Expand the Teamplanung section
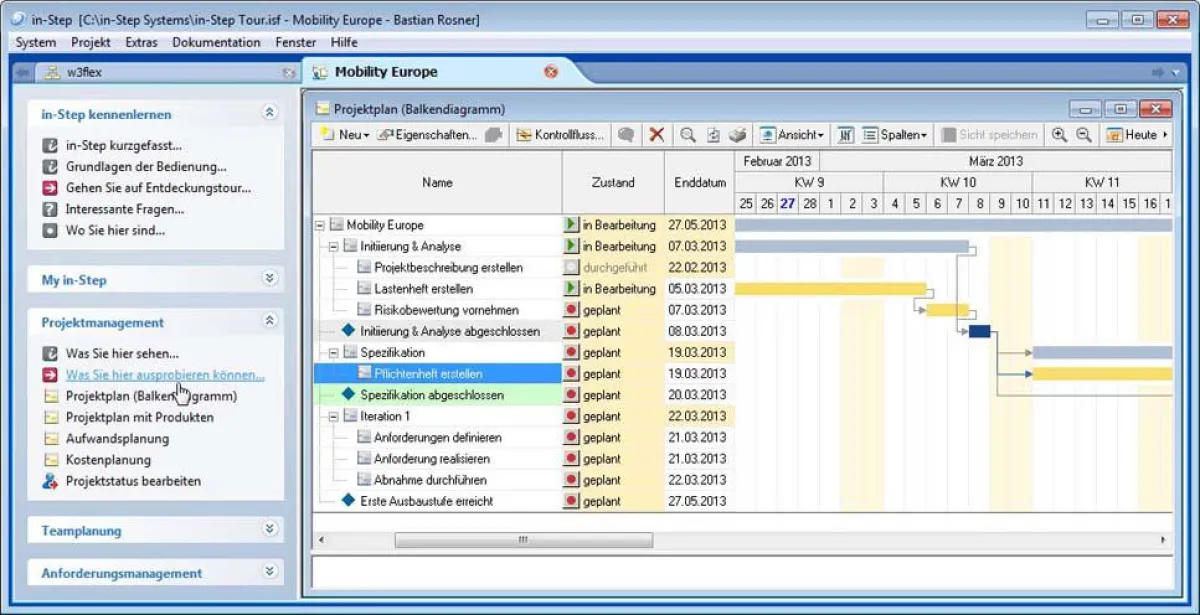 [268, 530]
